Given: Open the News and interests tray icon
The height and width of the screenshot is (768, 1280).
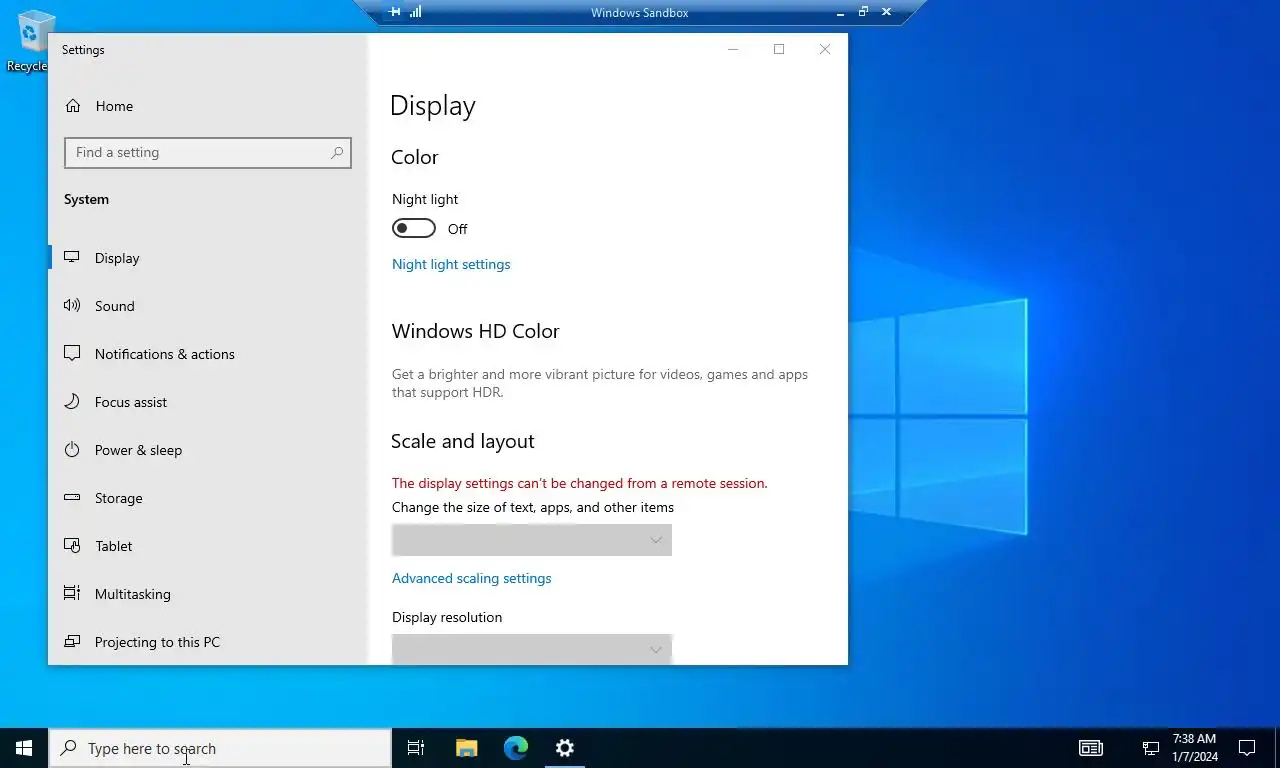Looking at the screenshot, I should 1091,748.
